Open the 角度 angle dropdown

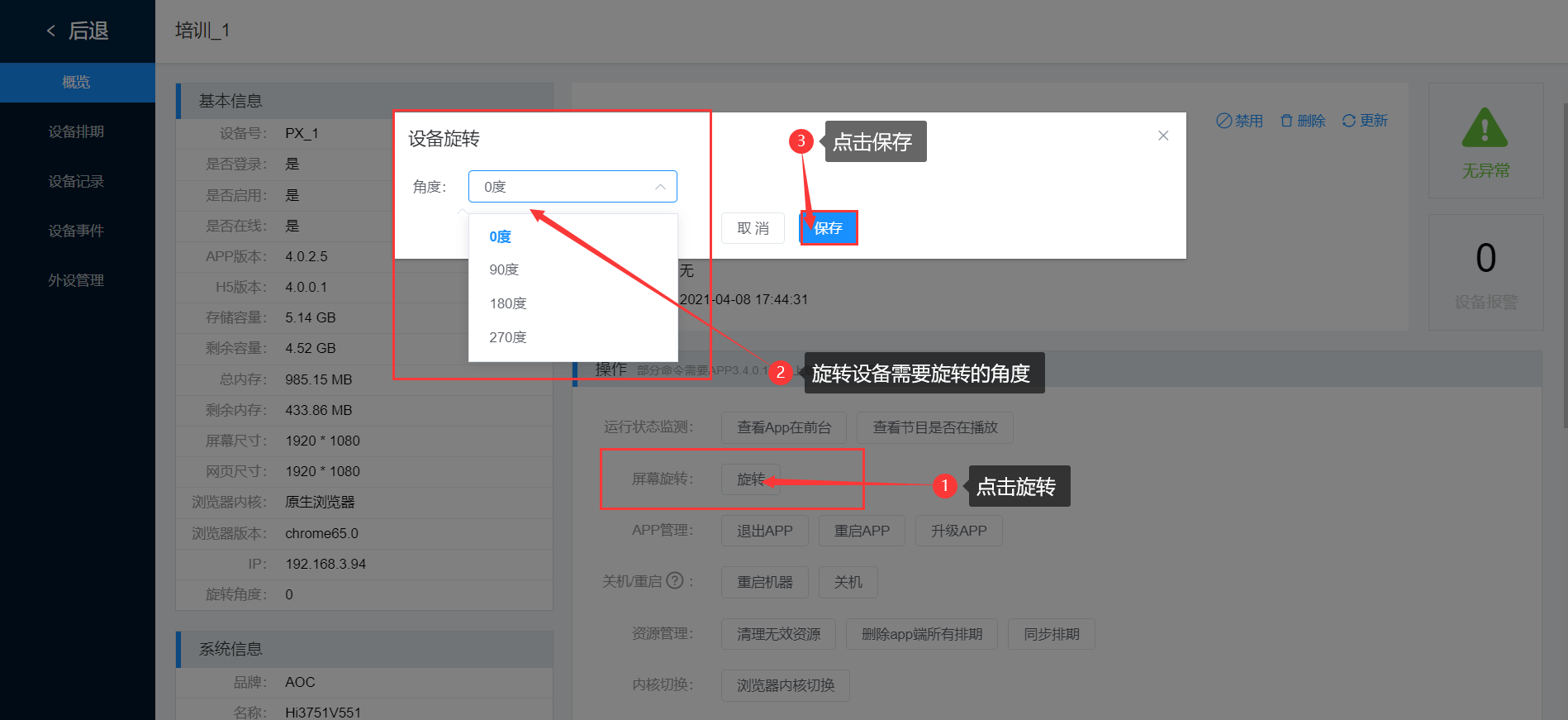click(573, 187)
